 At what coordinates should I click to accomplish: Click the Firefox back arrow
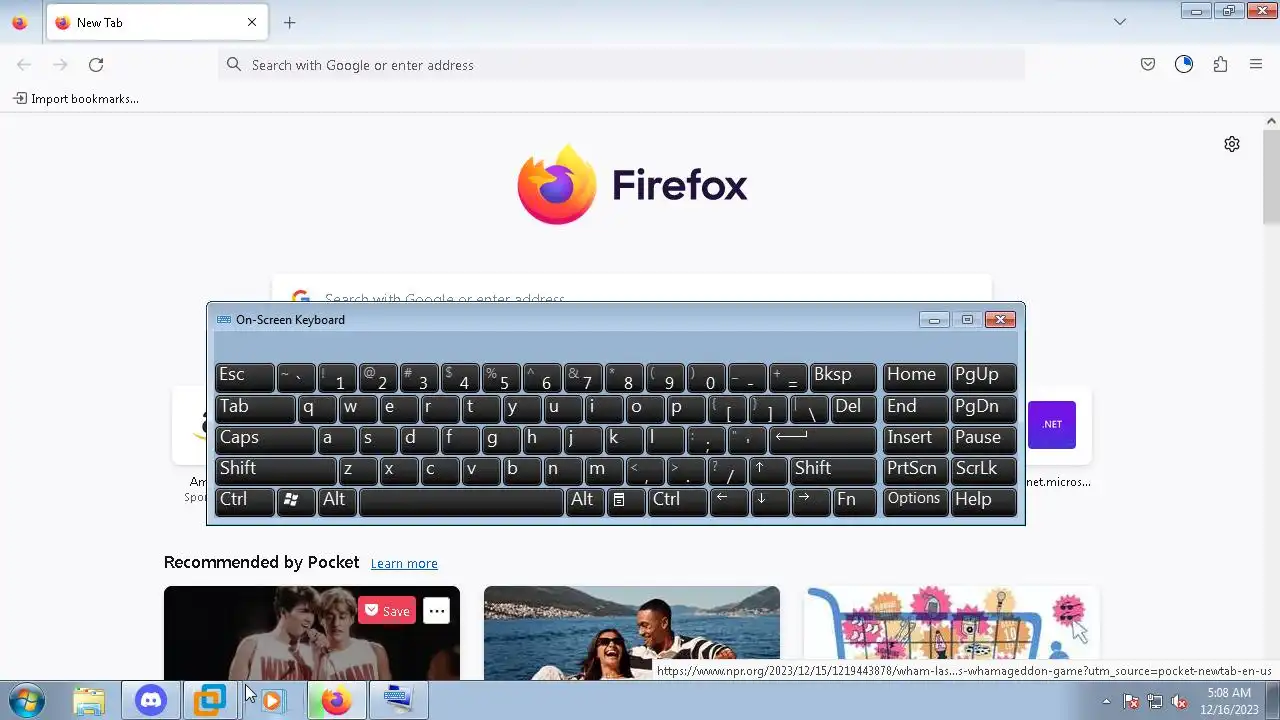point(24,65)
